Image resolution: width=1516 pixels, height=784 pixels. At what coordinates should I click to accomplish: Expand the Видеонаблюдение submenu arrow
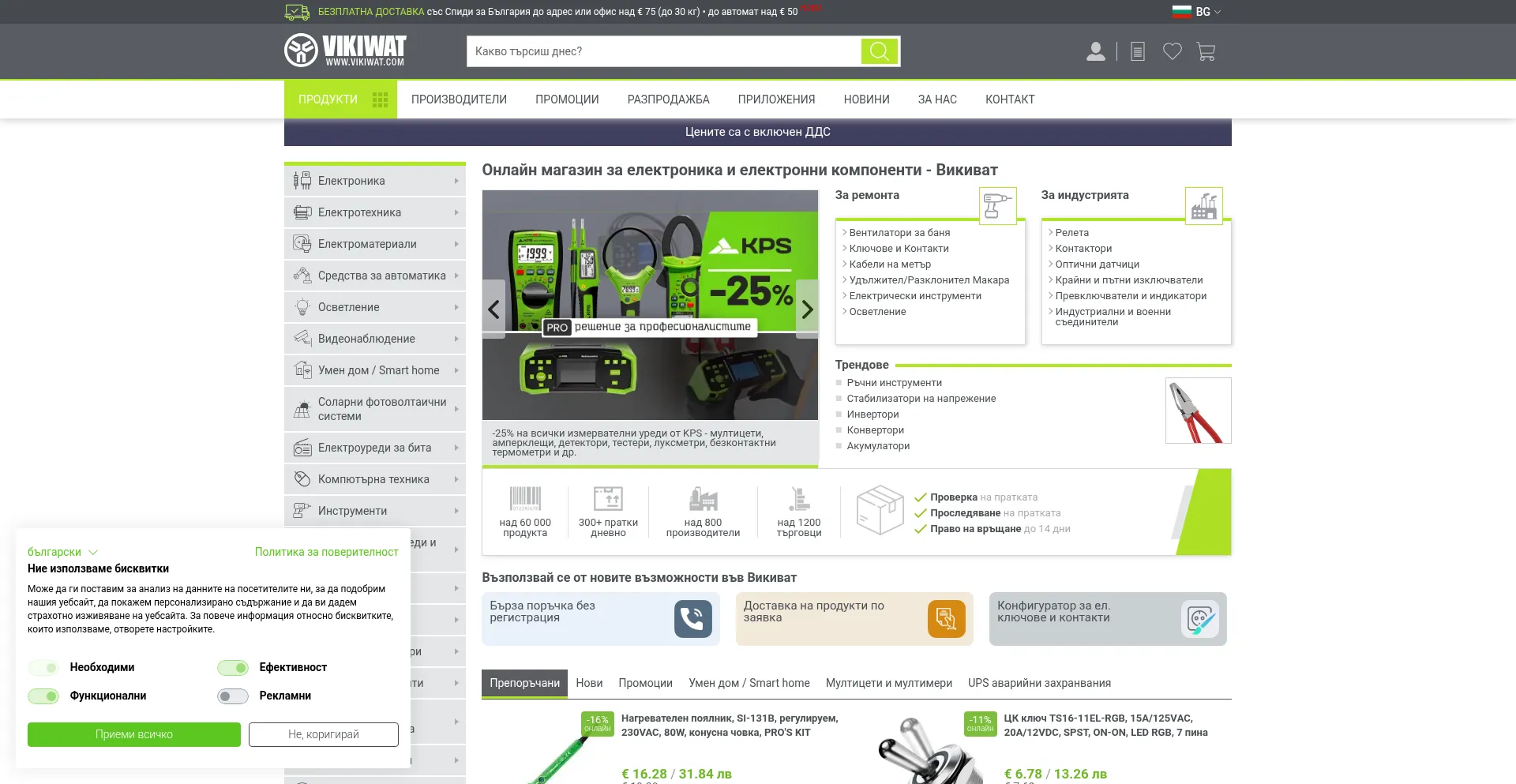[x=456, y=339]
